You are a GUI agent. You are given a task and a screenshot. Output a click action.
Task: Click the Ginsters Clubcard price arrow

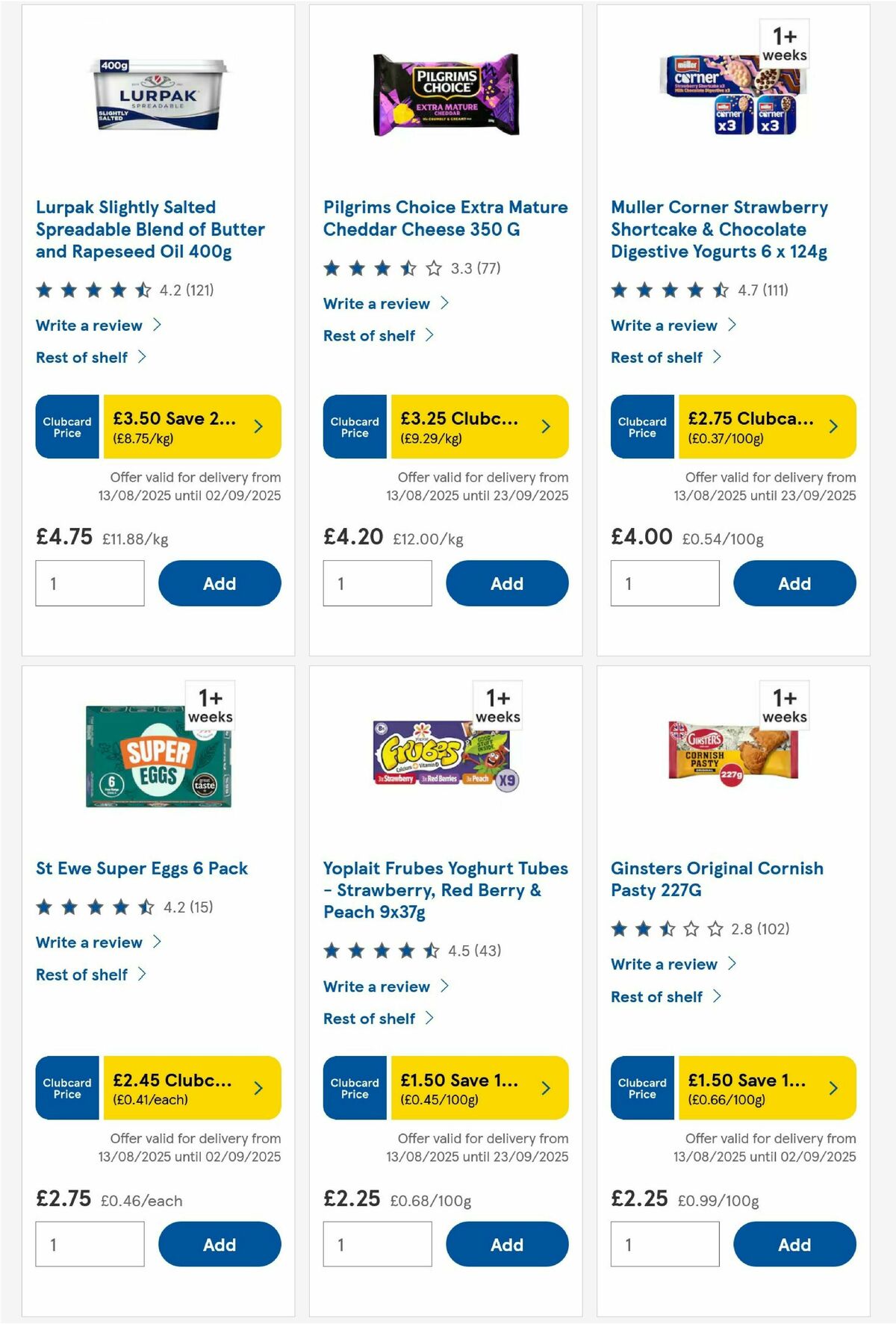[833, 1088]
